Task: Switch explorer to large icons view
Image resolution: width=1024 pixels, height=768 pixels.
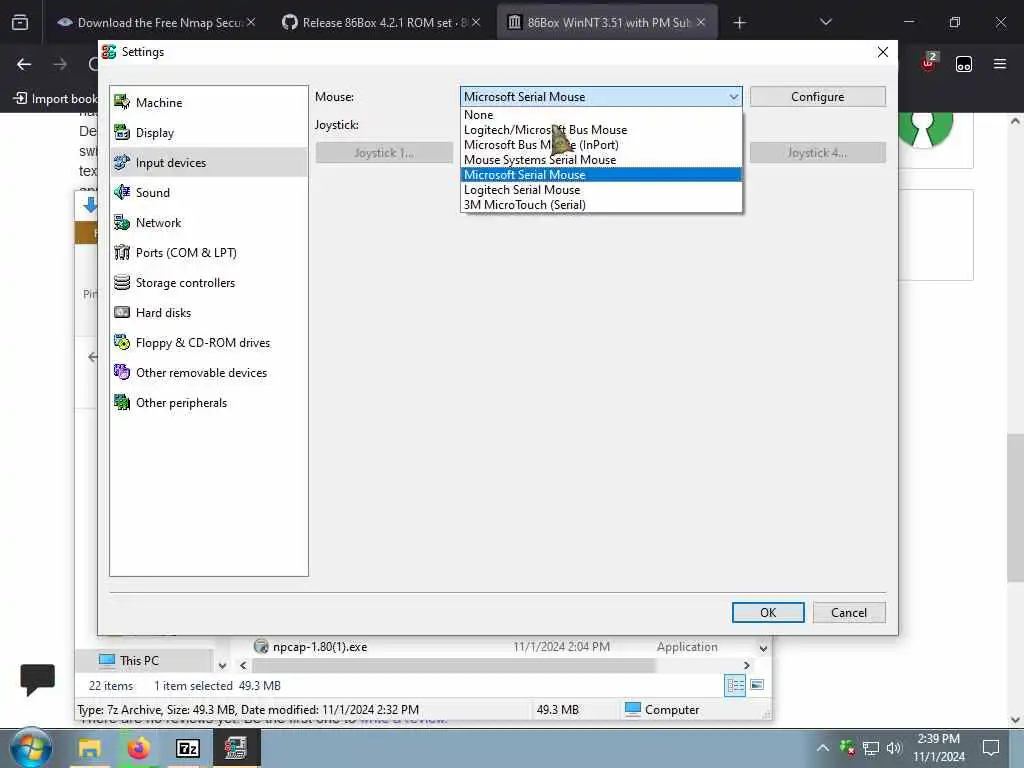Action: coord(757,684)
